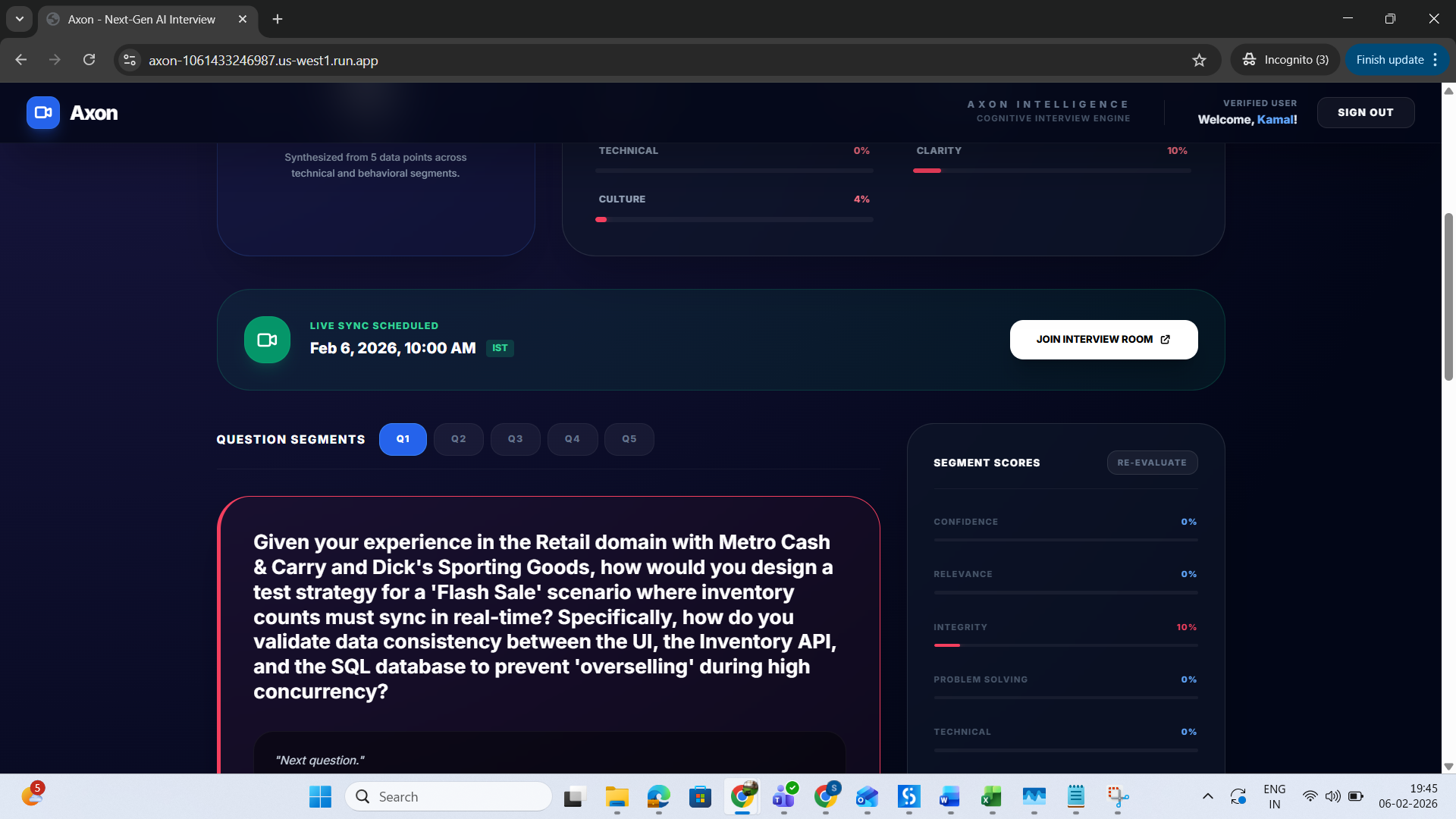The width and height of the screenshot is (1456, 819).
Task: Click the Sign Out button
Action: click(1365, 112)
